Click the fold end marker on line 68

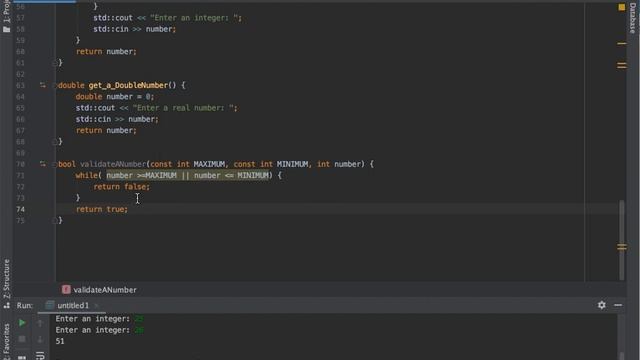(55, 142)
